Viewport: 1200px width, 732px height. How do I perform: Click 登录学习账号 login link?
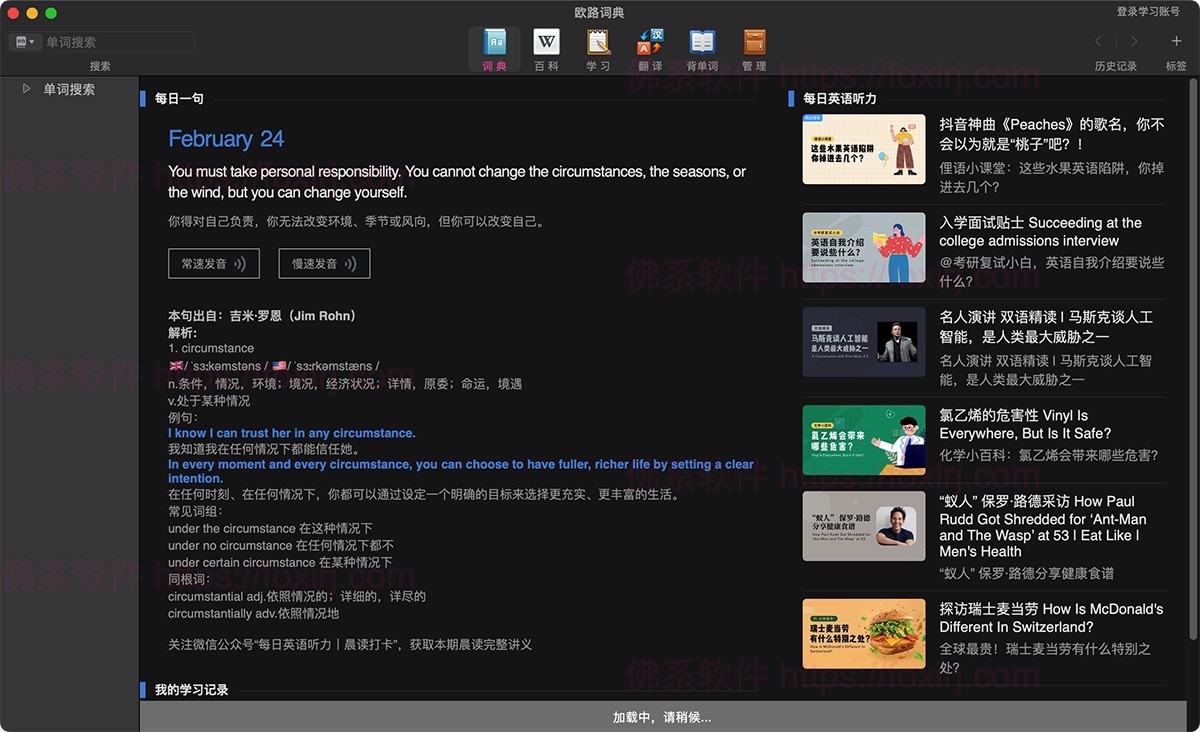click(1148, 11)
